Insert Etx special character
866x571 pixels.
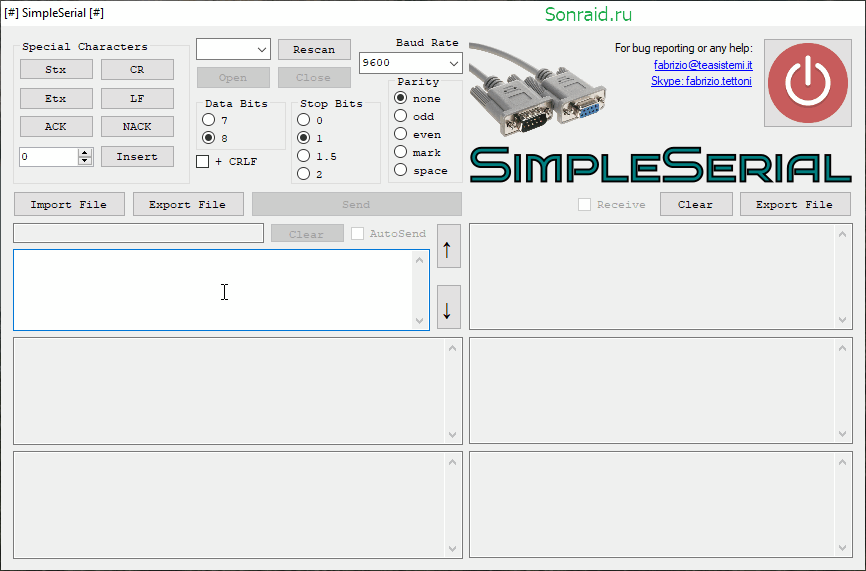pos(56,98)
